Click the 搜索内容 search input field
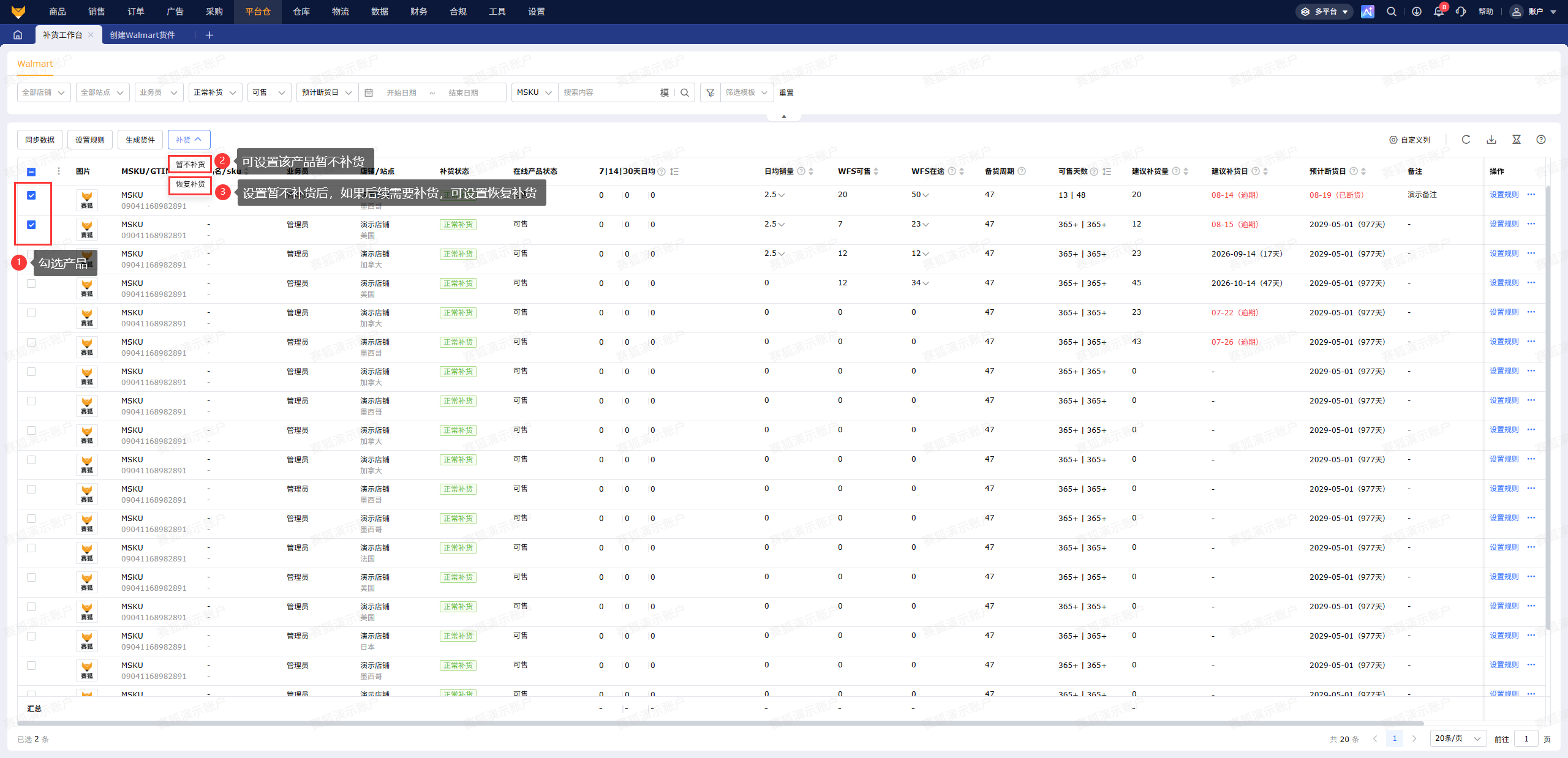 608,92
